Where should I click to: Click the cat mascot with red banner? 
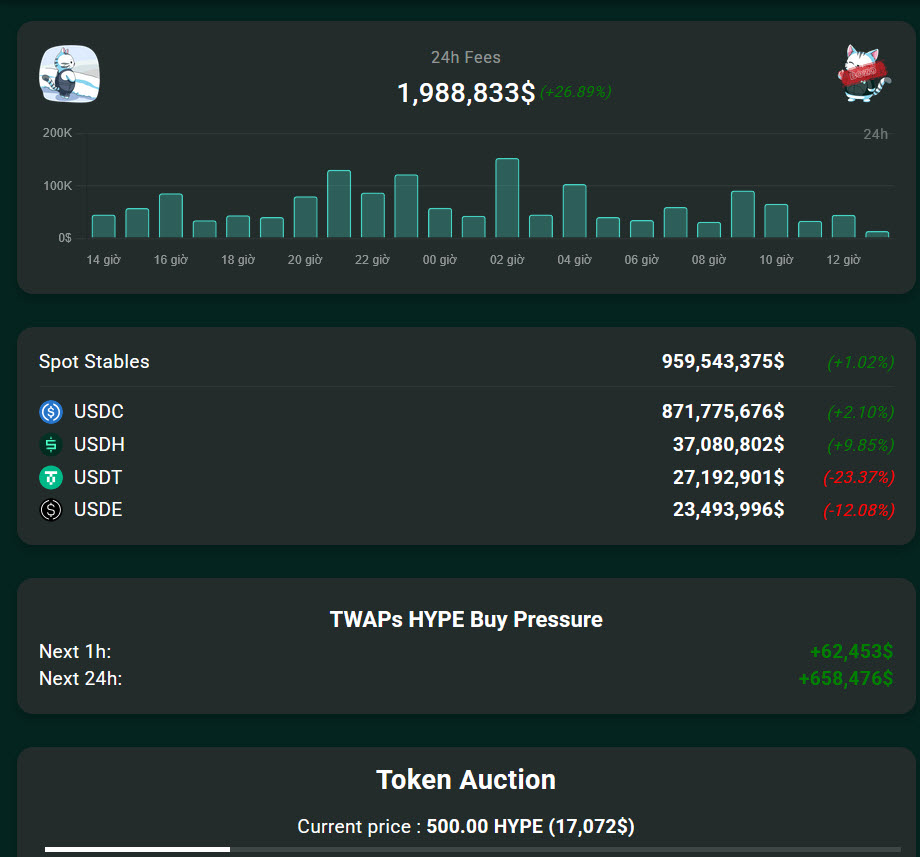tap(863, 74)
